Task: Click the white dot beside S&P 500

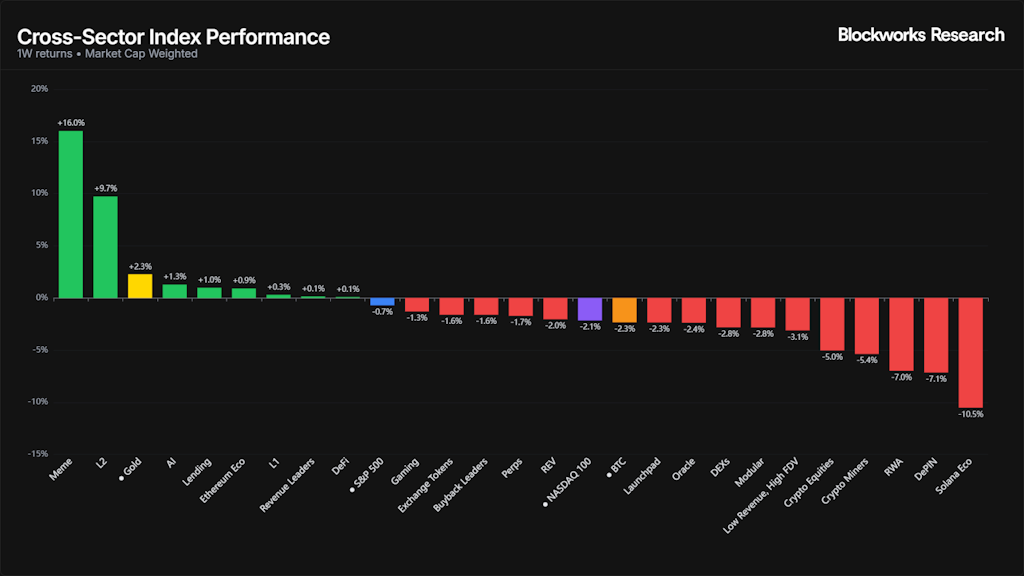Action: pos(353,490)
